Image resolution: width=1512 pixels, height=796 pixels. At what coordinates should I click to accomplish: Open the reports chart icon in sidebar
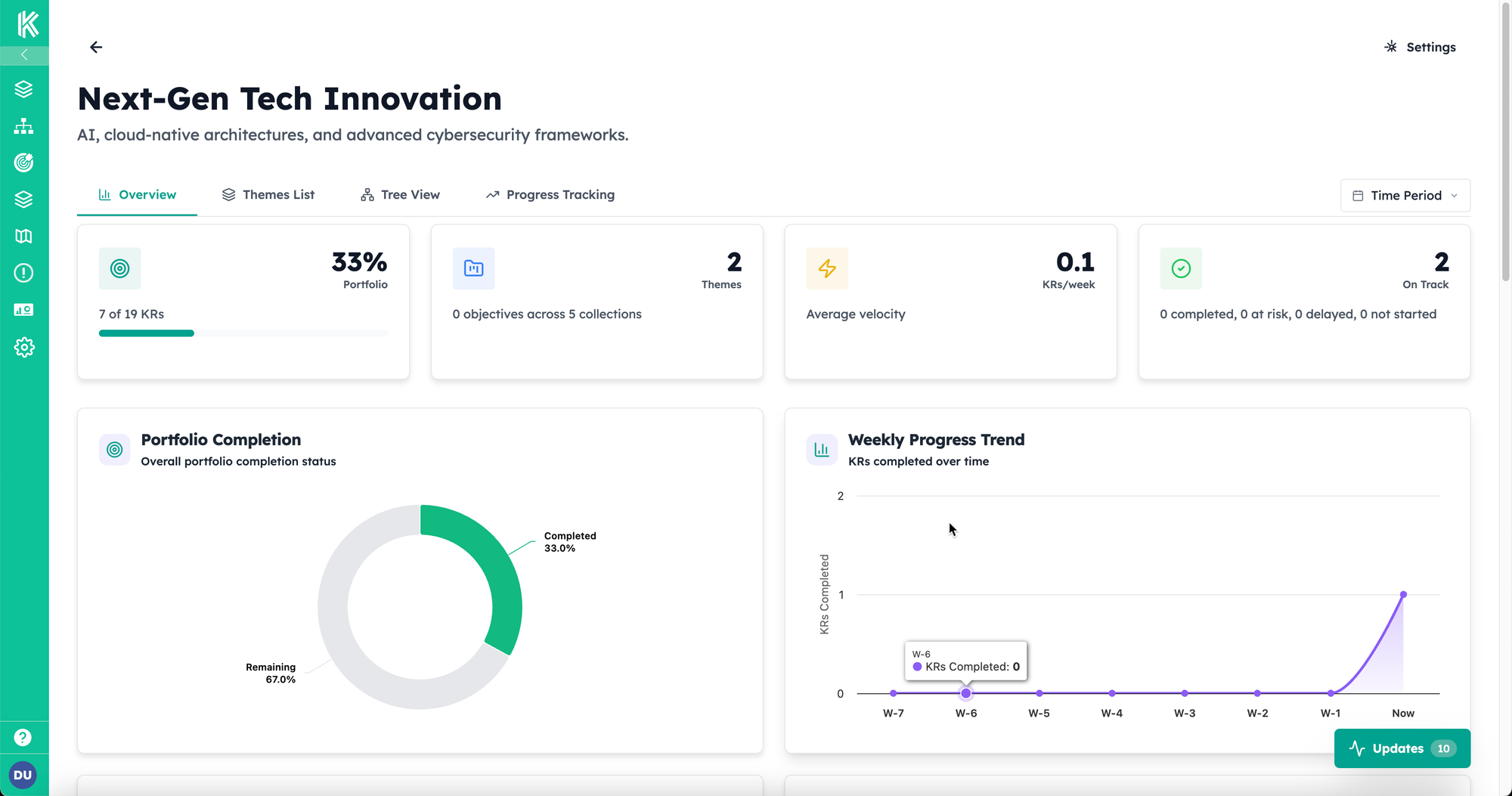pyautogui.click(x=24, y=309)
